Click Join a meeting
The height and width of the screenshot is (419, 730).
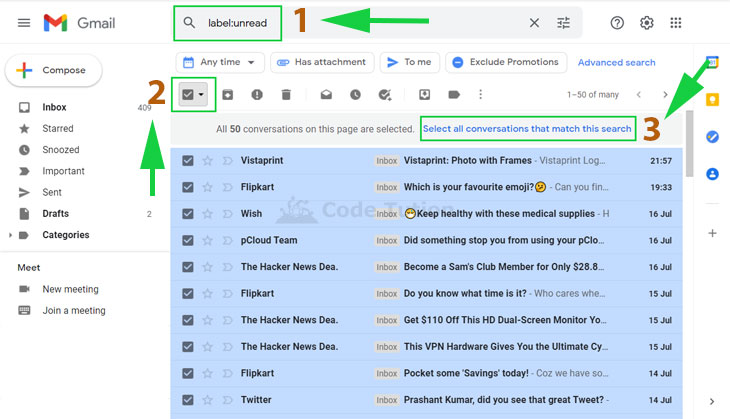[x=74, y=311]
